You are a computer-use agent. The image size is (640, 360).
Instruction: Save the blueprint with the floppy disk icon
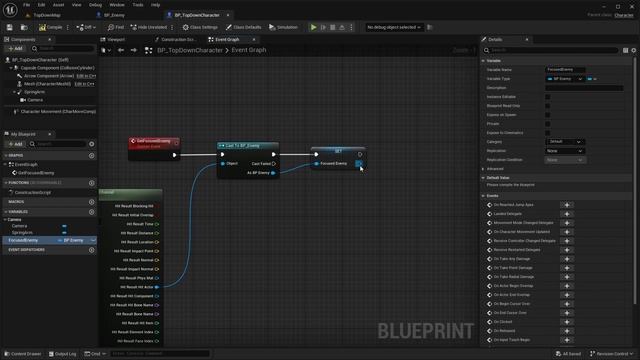click(9, 27)
